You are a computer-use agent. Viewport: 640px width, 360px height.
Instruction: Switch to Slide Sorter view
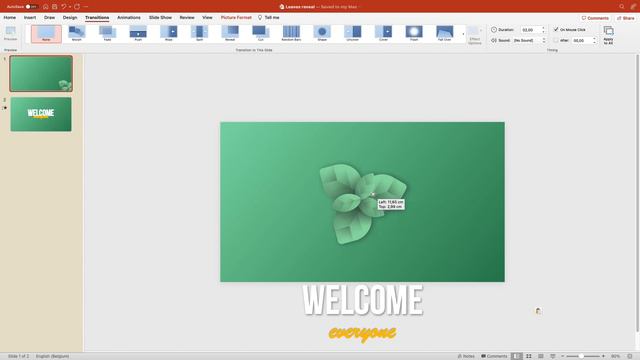529,356
